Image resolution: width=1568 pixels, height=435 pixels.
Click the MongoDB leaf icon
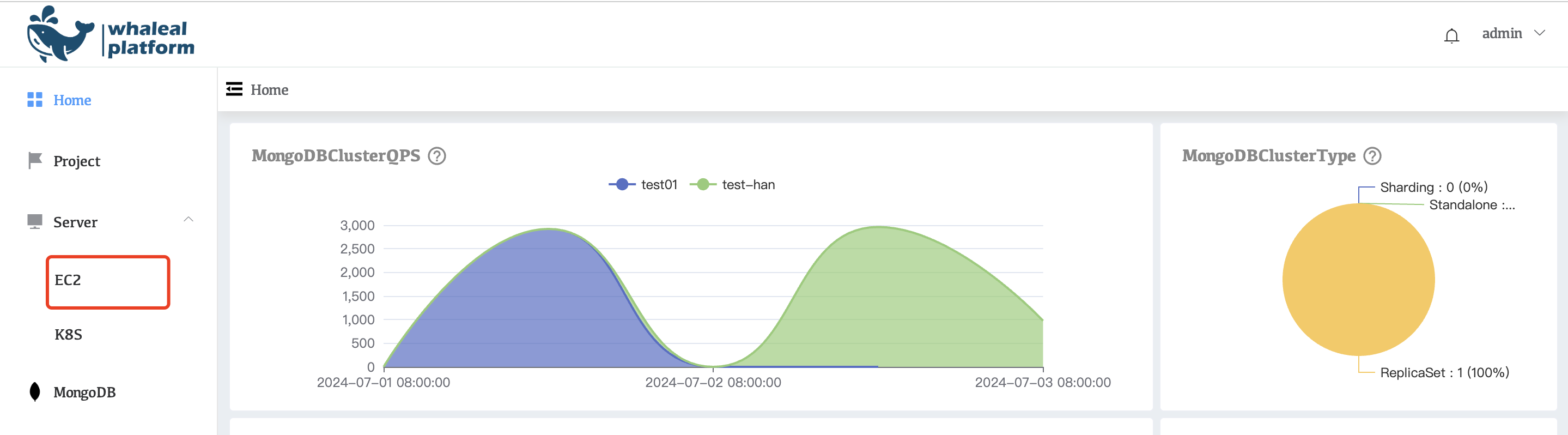[35, 392]
